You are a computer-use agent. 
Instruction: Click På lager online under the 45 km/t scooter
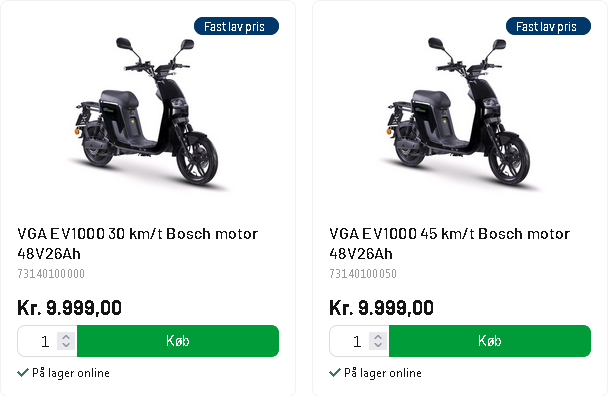(x=383, y=373)
